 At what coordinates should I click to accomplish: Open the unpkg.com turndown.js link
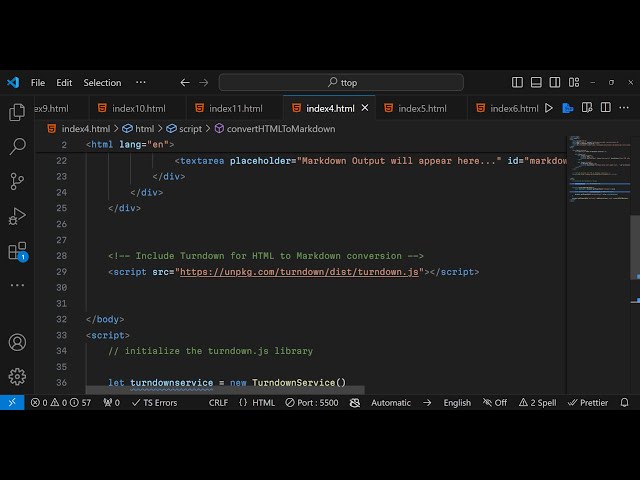299,272
